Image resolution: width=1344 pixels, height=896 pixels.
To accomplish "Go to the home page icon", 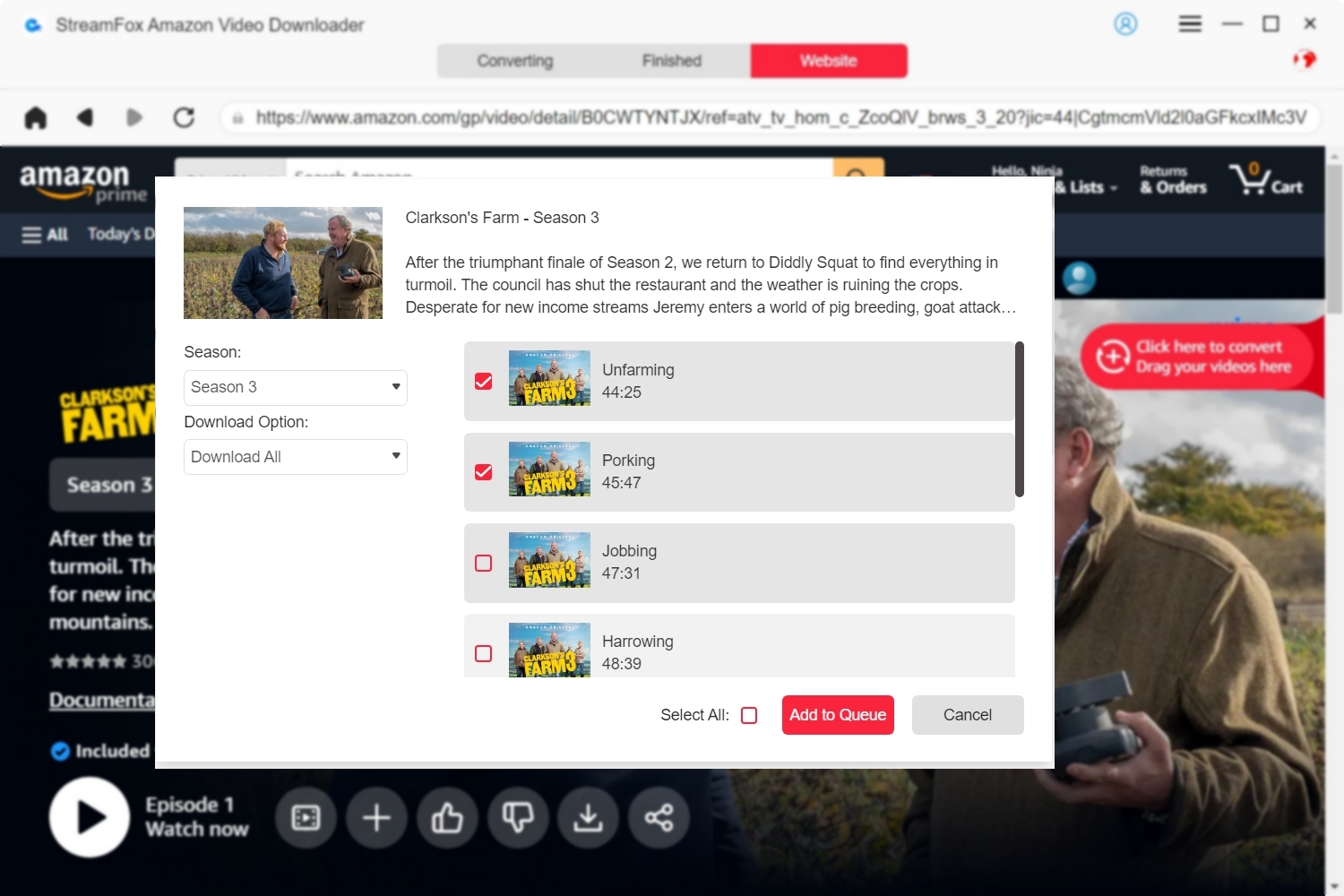I will click(36, 117).
